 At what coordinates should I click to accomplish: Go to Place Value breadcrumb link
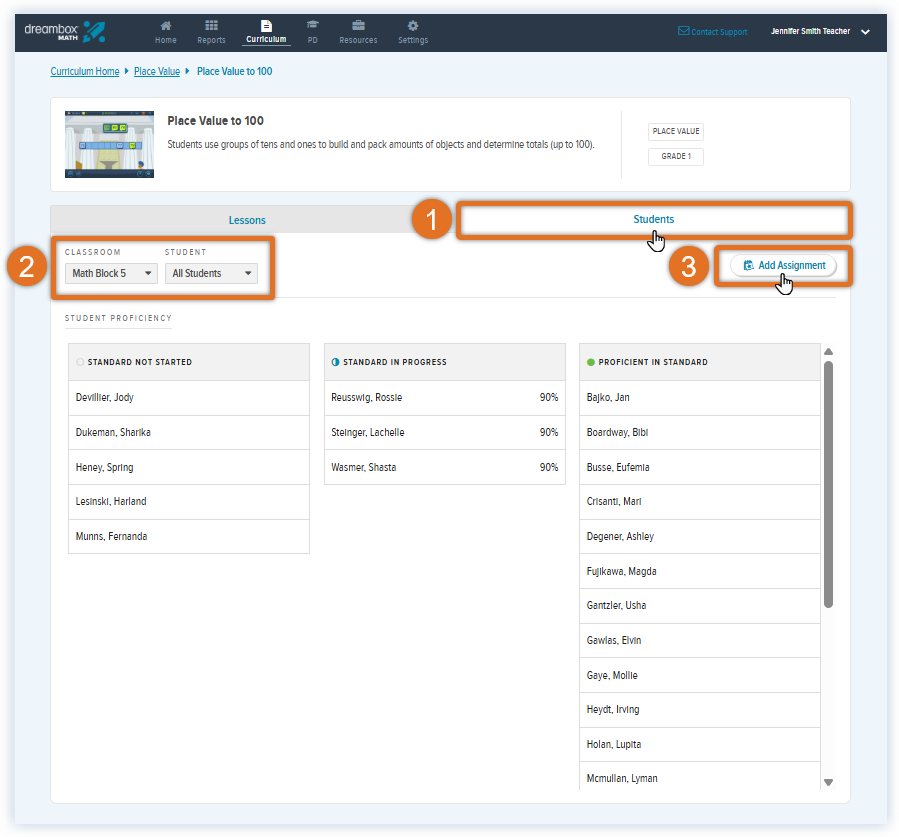pos(157,71)
